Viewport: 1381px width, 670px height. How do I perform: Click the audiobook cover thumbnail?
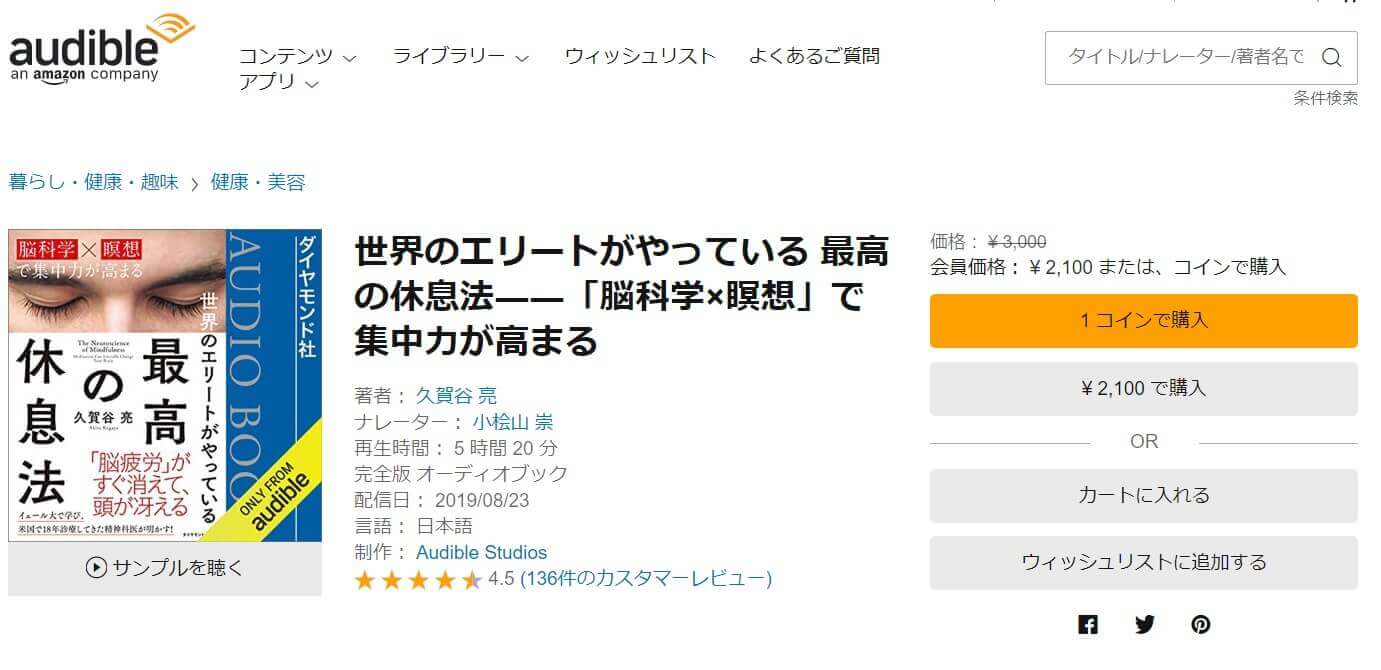(x=165, y=385)
